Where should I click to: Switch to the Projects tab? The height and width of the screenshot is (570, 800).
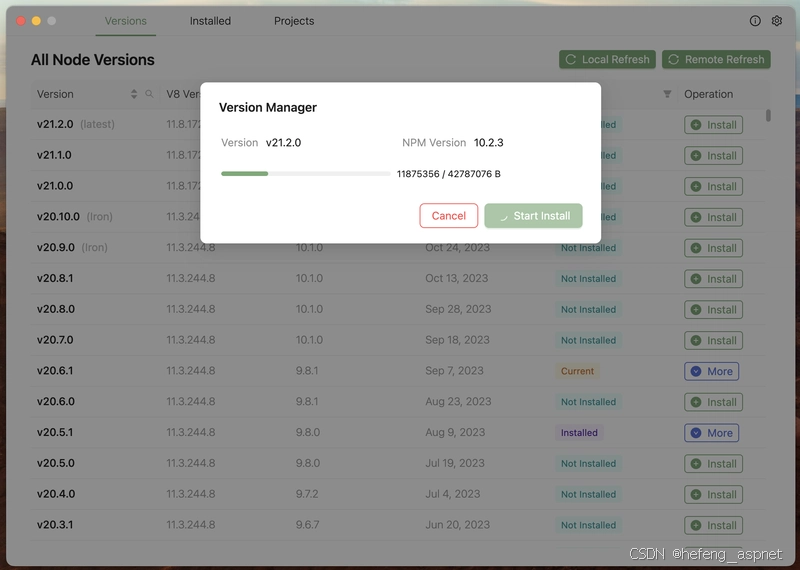[294, 21]
